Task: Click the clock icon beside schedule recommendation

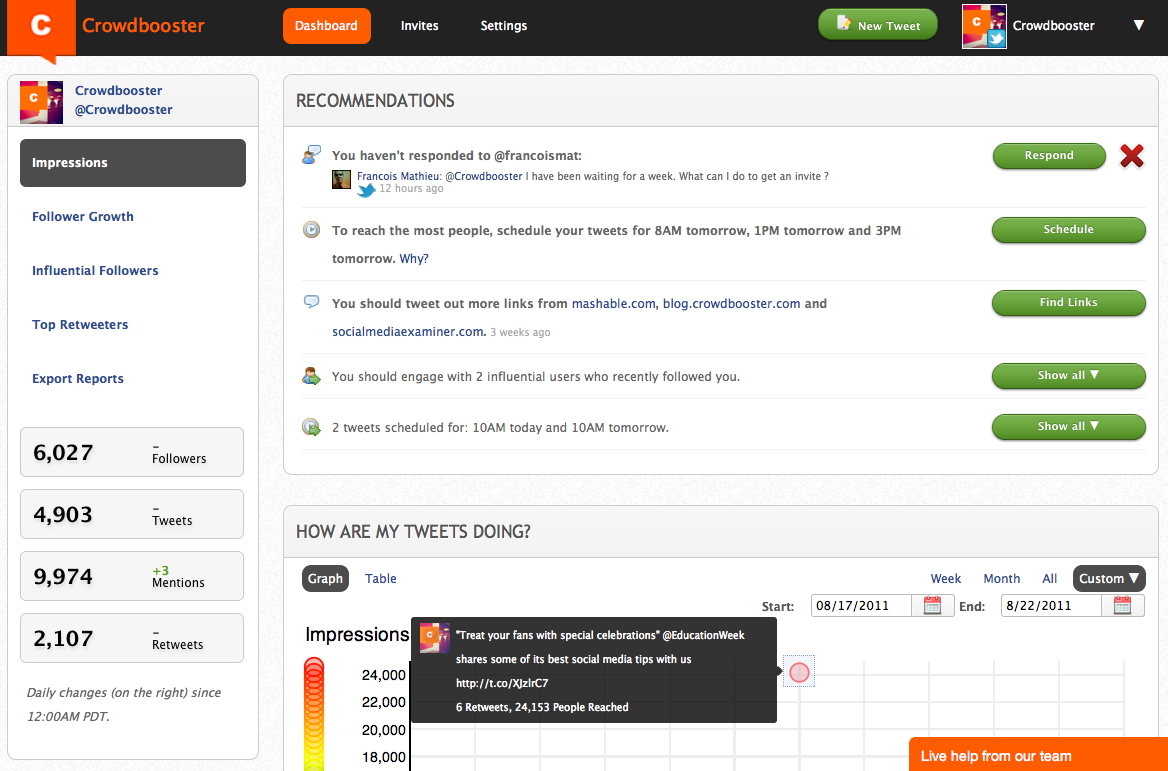Action: (x=311, y=229)
